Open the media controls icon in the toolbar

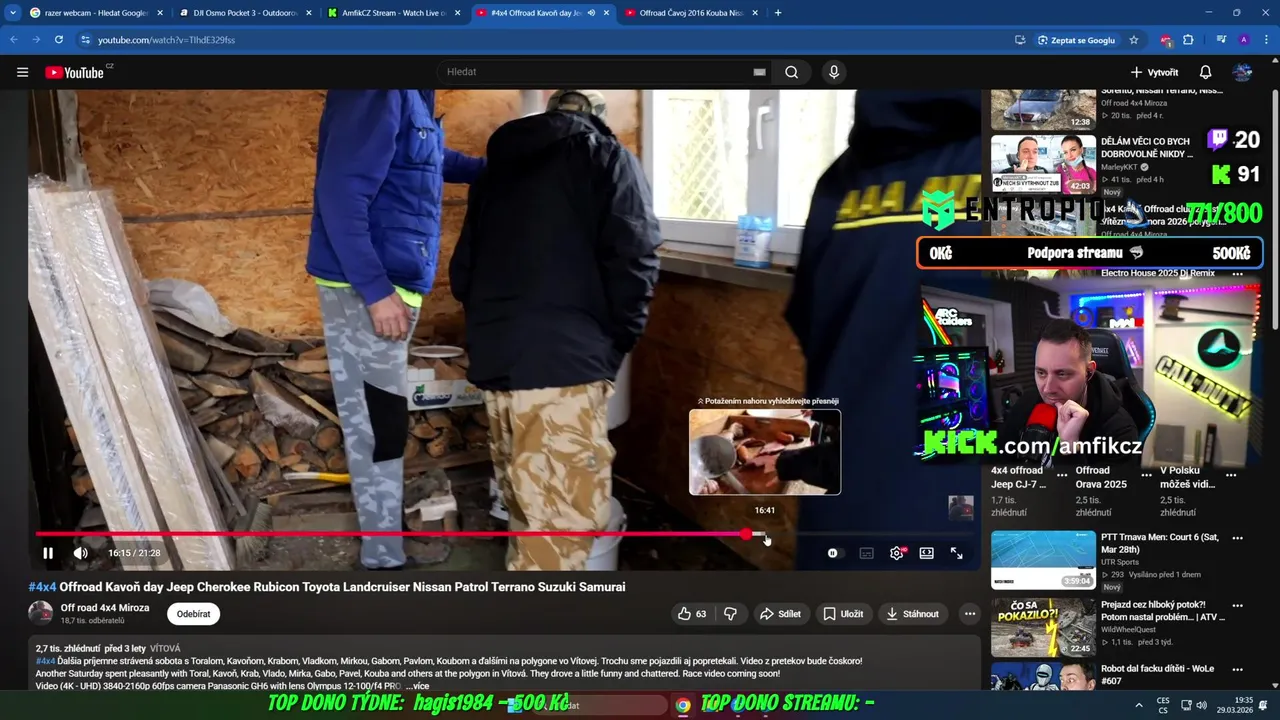(1221, 40)
